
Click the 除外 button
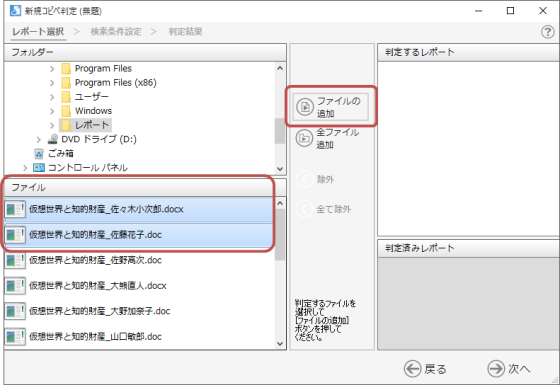(x=315, y=179)
